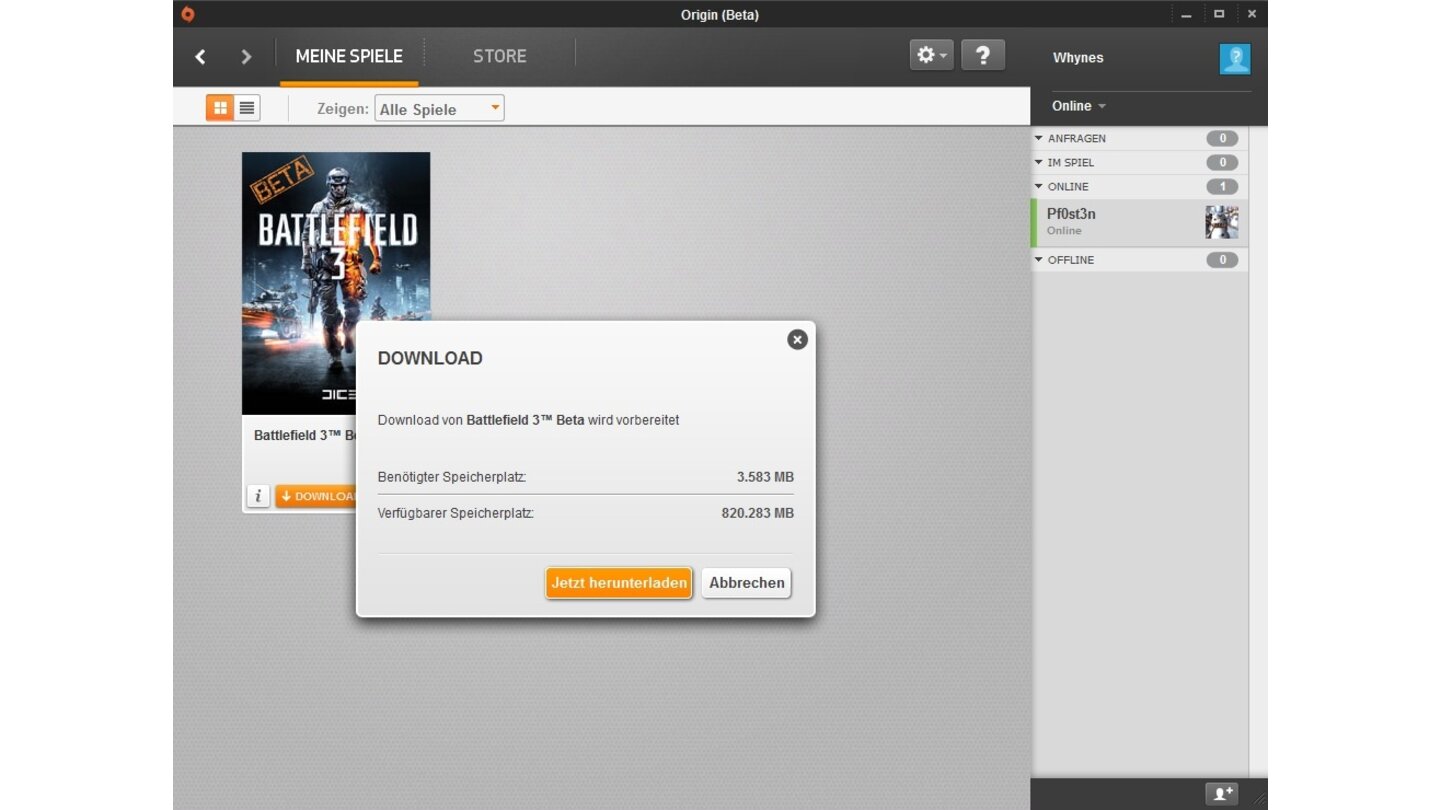Click the 3.583 MB required space value
Screen dimensions: 1440x810
click(x=765, y=477)
